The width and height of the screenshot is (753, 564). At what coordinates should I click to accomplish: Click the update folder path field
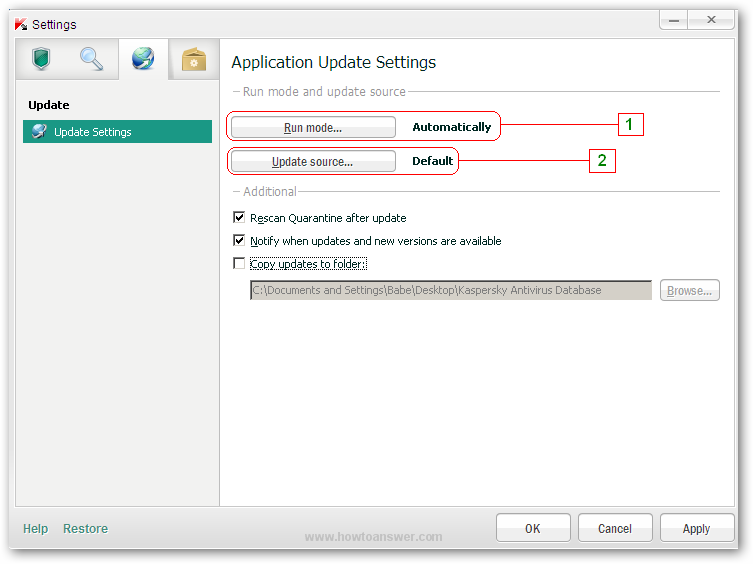point(451,290)
